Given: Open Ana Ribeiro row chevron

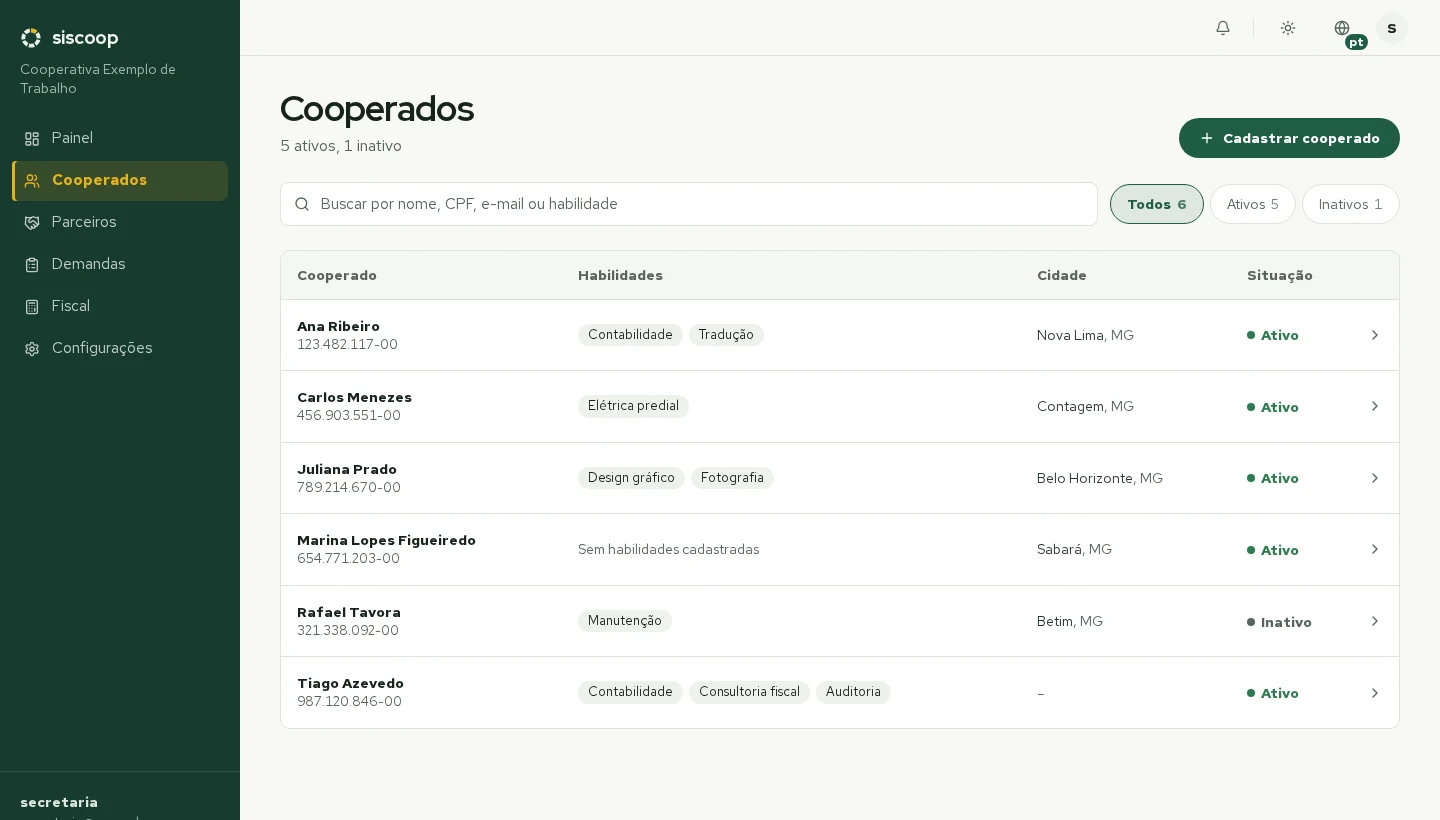Looking at the screenshot, I should click(x=1375, y=335).
